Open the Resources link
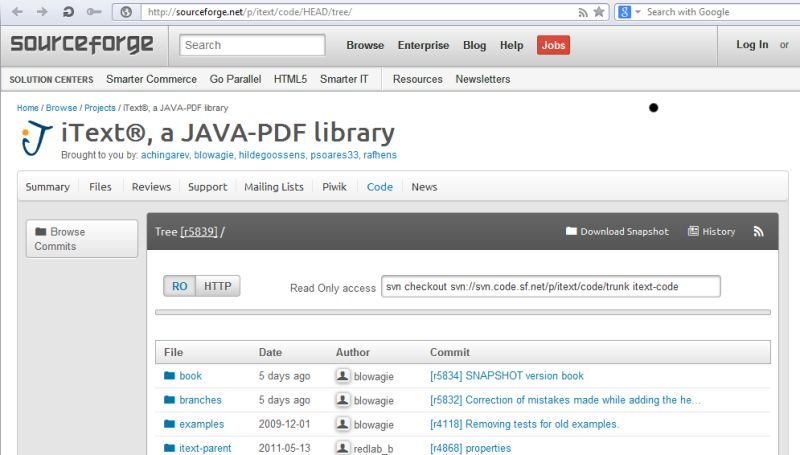Image resolution: width=800 pixels, height=455 pixels. pyautogui.click(x=417, y=79)
